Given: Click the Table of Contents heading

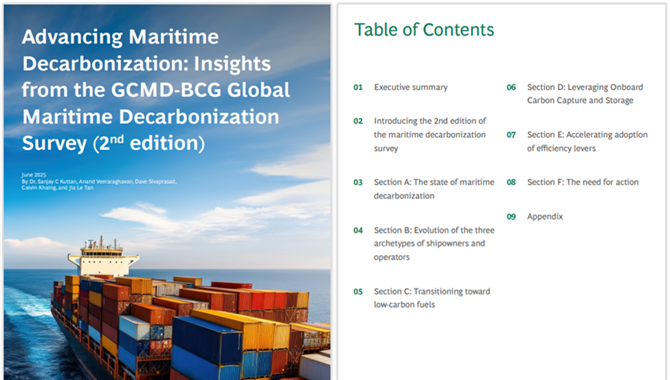Looking at the screenshot, I should 424,30.
